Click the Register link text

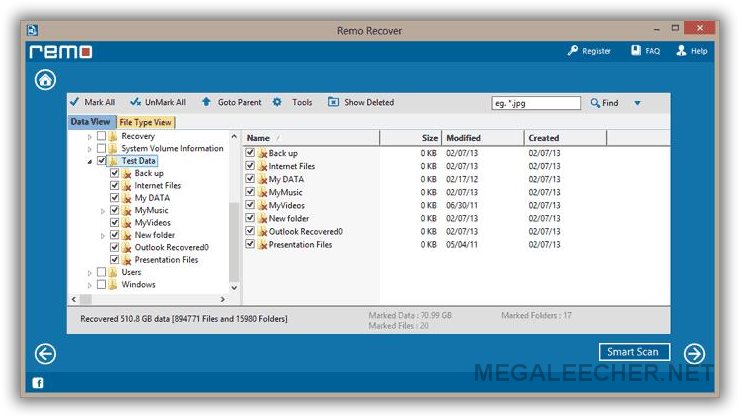click(x=597, y=50)
